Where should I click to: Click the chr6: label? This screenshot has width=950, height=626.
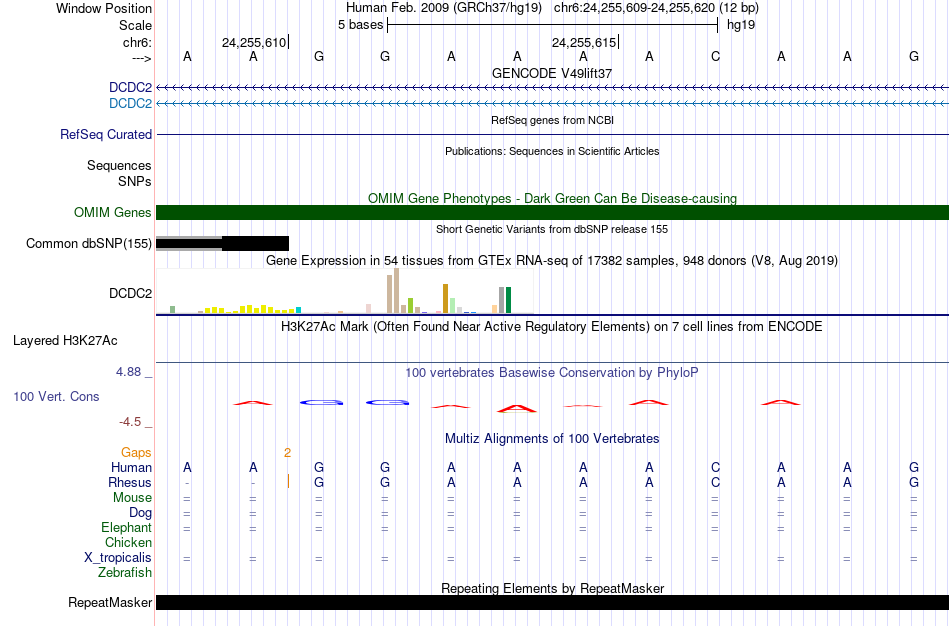coord(138,42)
